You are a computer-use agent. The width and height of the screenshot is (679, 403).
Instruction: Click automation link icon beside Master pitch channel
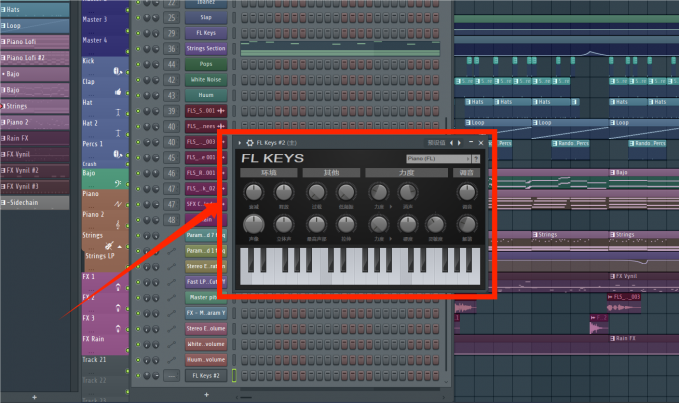pos(171,297)
